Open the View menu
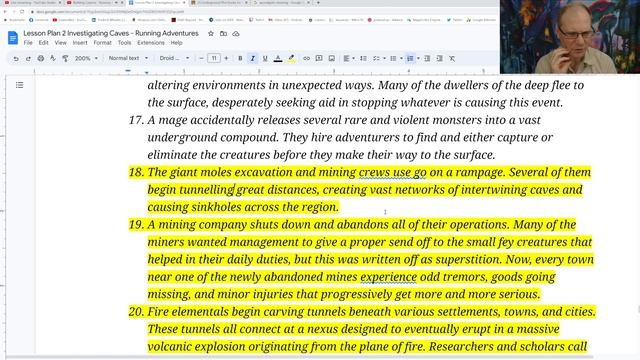Image resolution: width=640 pixels, height=360 pixels. [60, 43]
